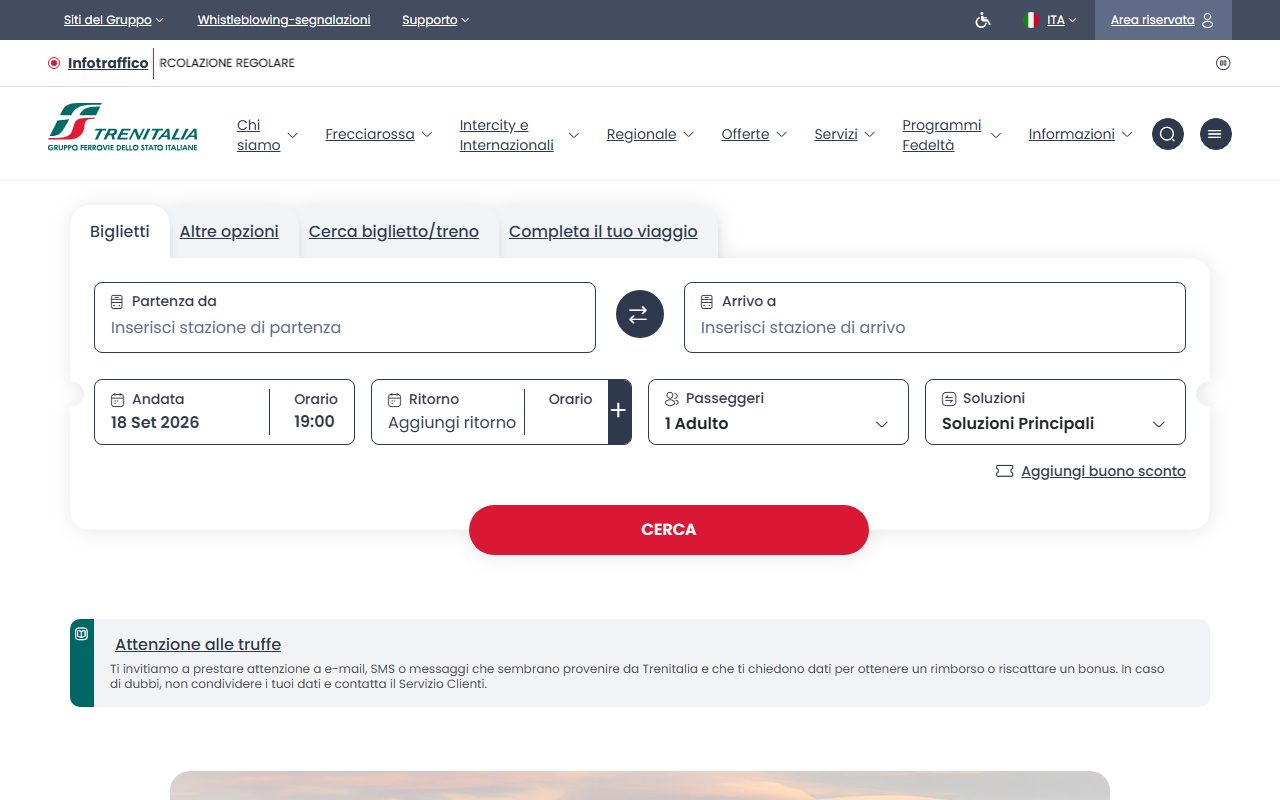Open the Soluzioni Principali dropdown
The image size is (1280, 800).
click(1055, 412)
